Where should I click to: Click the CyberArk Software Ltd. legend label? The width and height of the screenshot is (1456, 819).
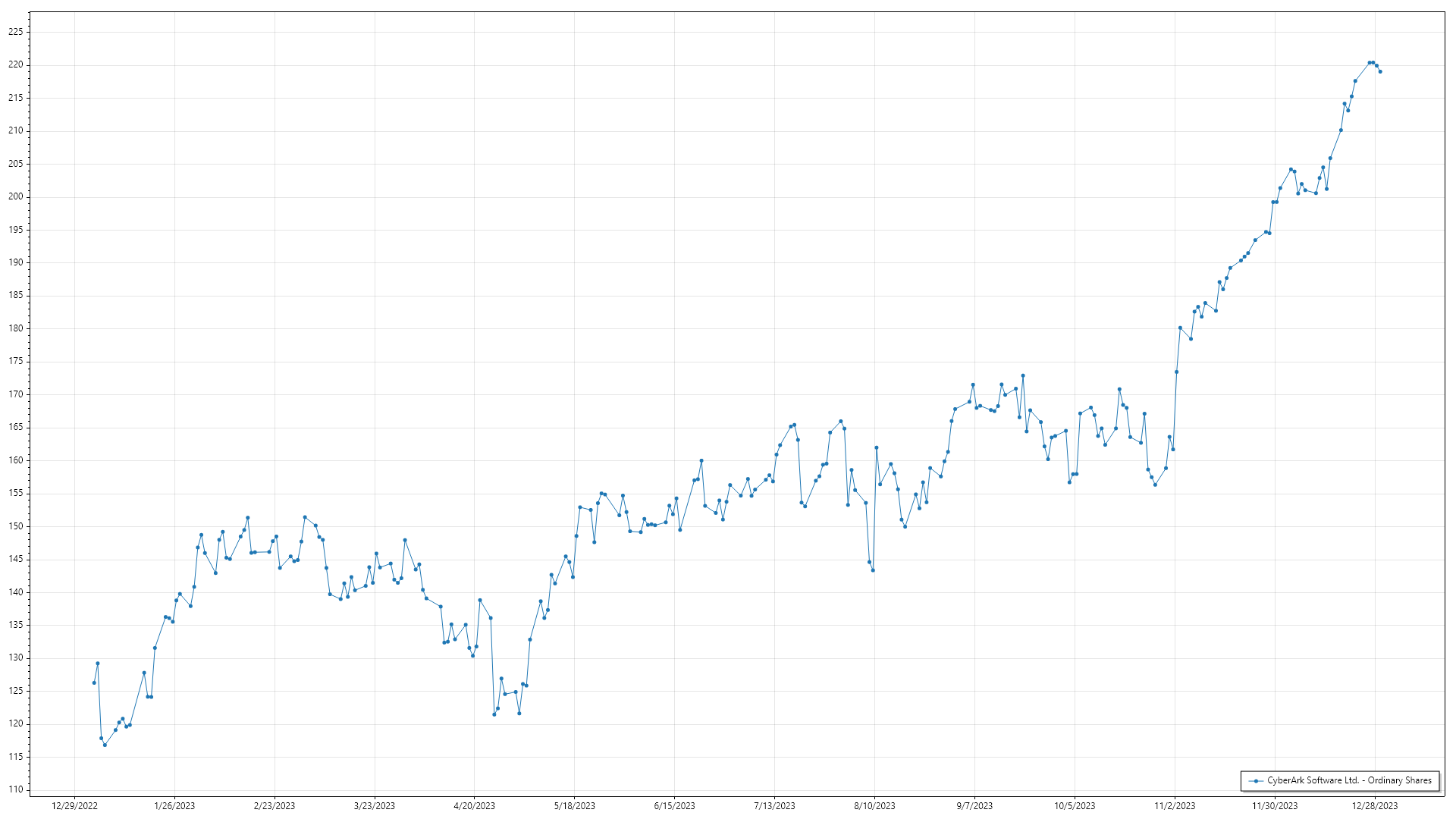[x=1349, y=780]
